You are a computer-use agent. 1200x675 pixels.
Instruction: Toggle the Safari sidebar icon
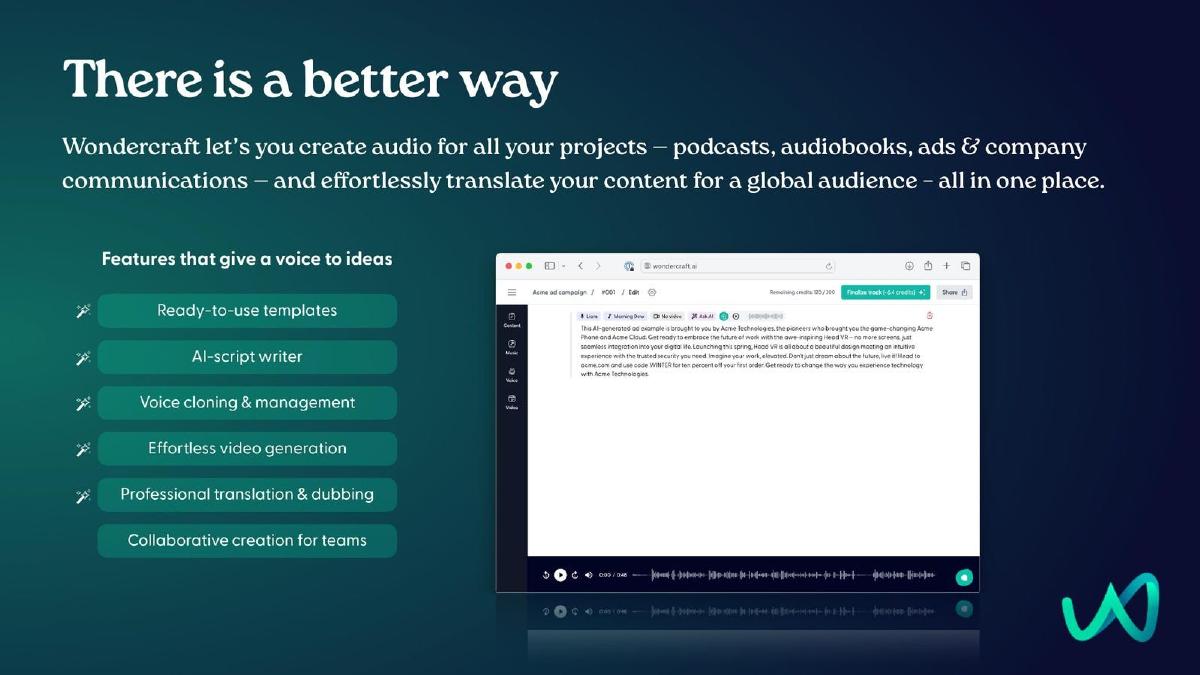point(549,266)
